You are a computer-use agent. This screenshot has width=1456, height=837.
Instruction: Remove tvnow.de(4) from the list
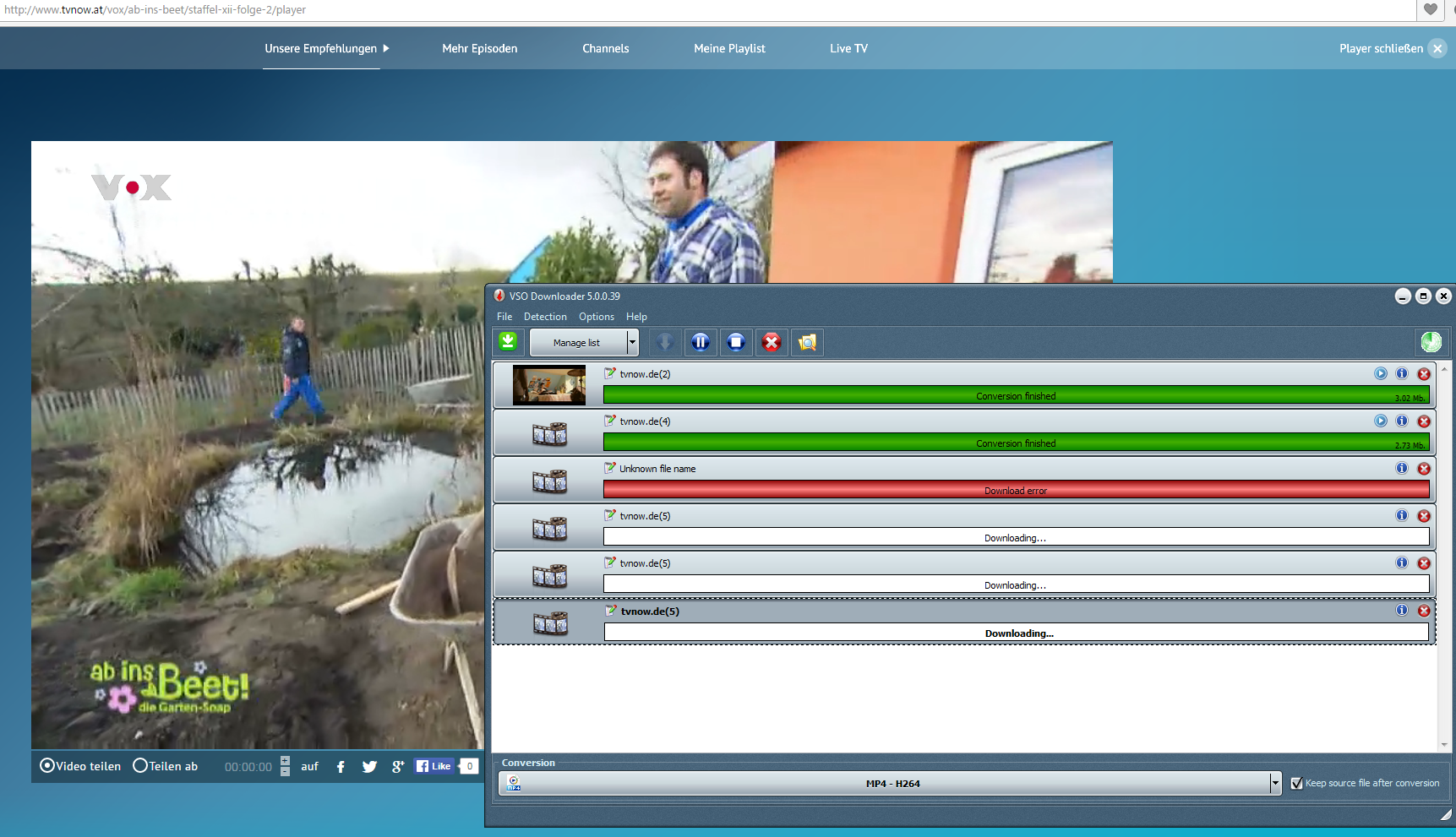tap(1424, 421)
